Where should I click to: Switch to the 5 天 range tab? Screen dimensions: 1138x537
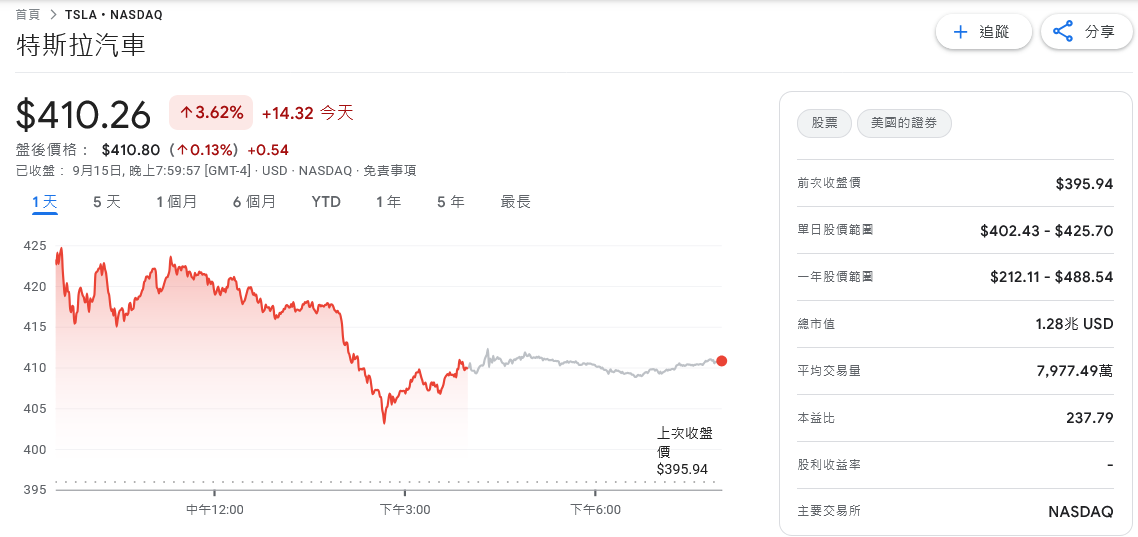(107, 202)
